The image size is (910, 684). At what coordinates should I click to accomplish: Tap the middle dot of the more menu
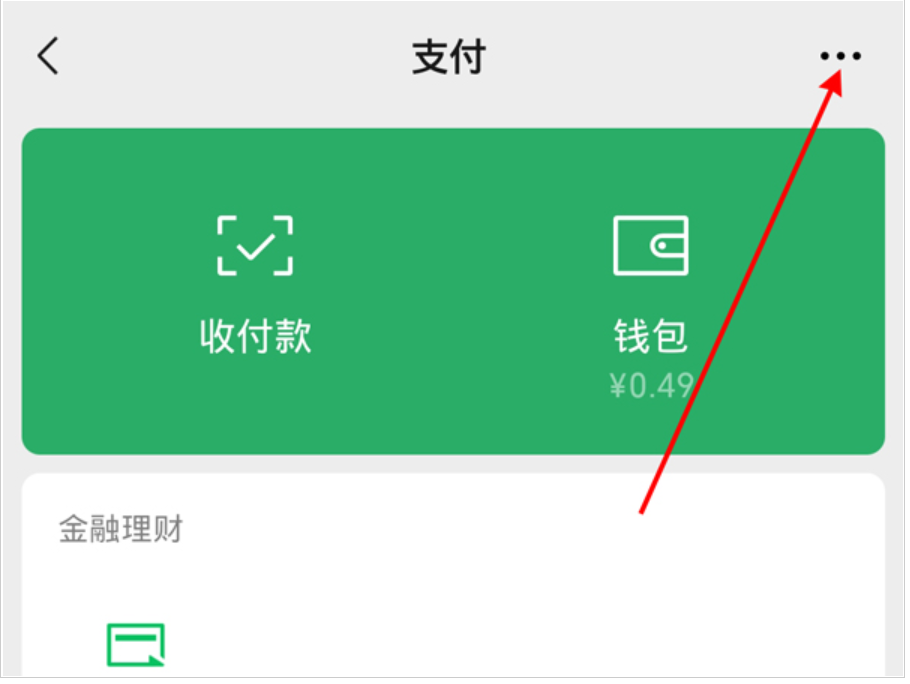pyautogui.click(x=840, y=56)
